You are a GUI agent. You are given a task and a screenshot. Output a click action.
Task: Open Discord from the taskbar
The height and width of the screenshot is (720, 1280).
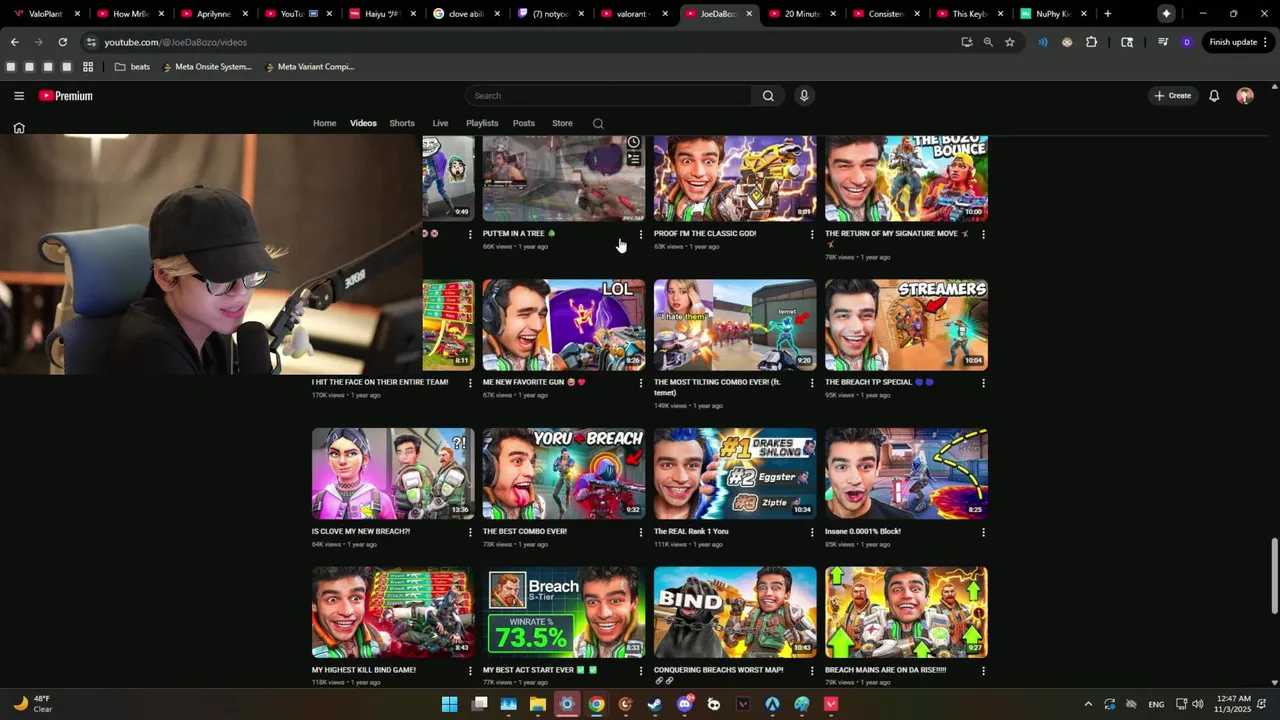[684, 704]
